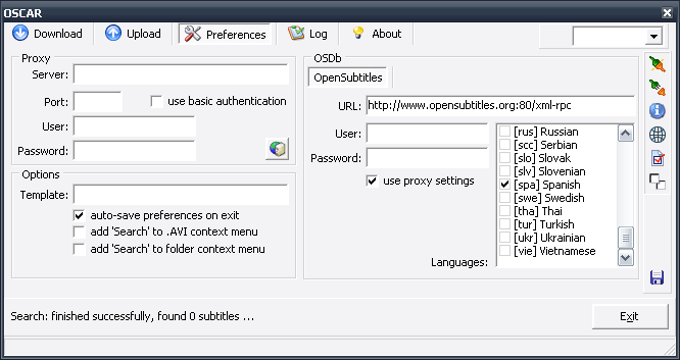Click the Proxy Port input field
This screenshot has height=360, width=680.
pos(98,101)
